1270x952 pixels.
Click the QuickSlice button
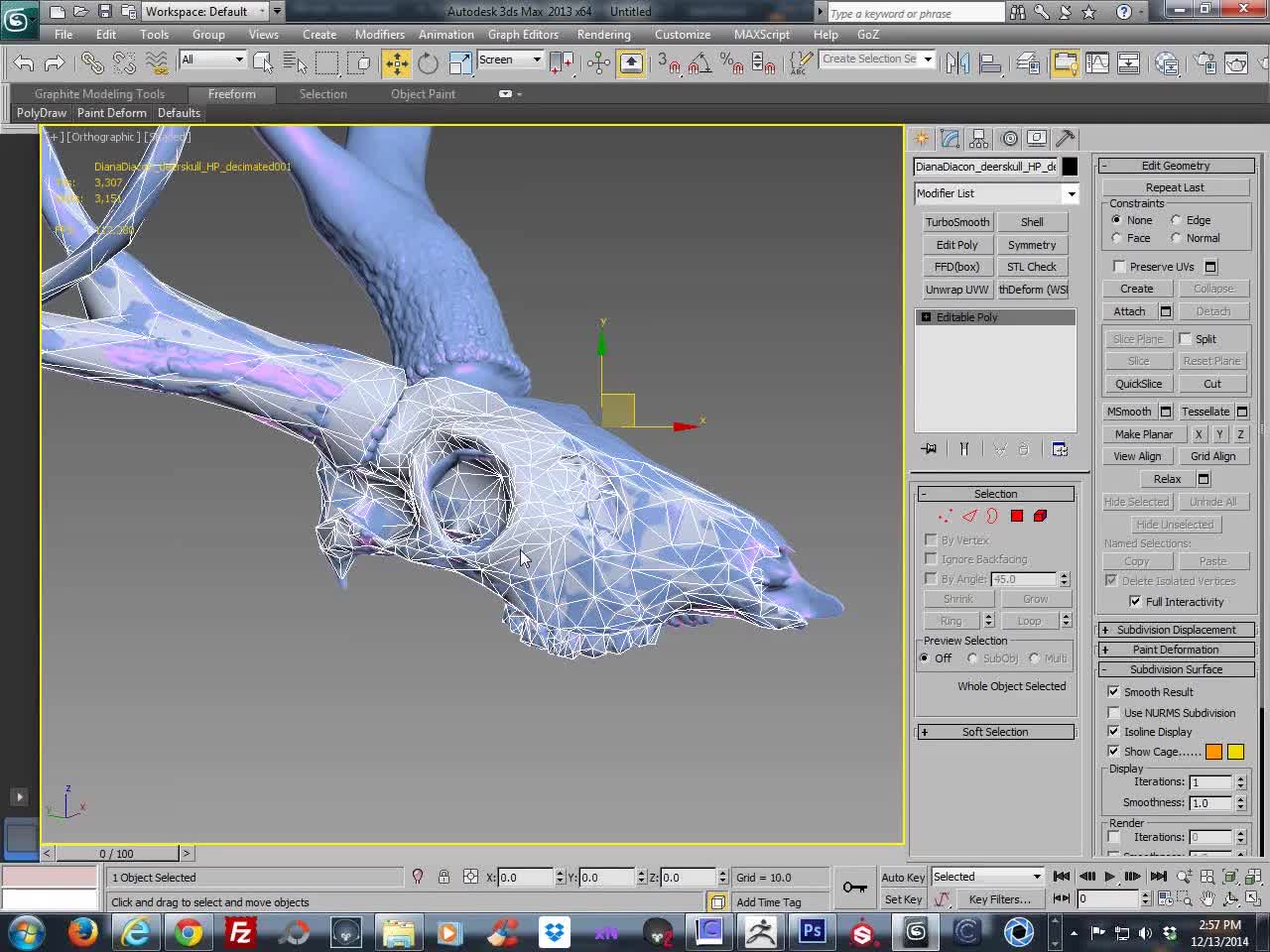coord(1138,384)
